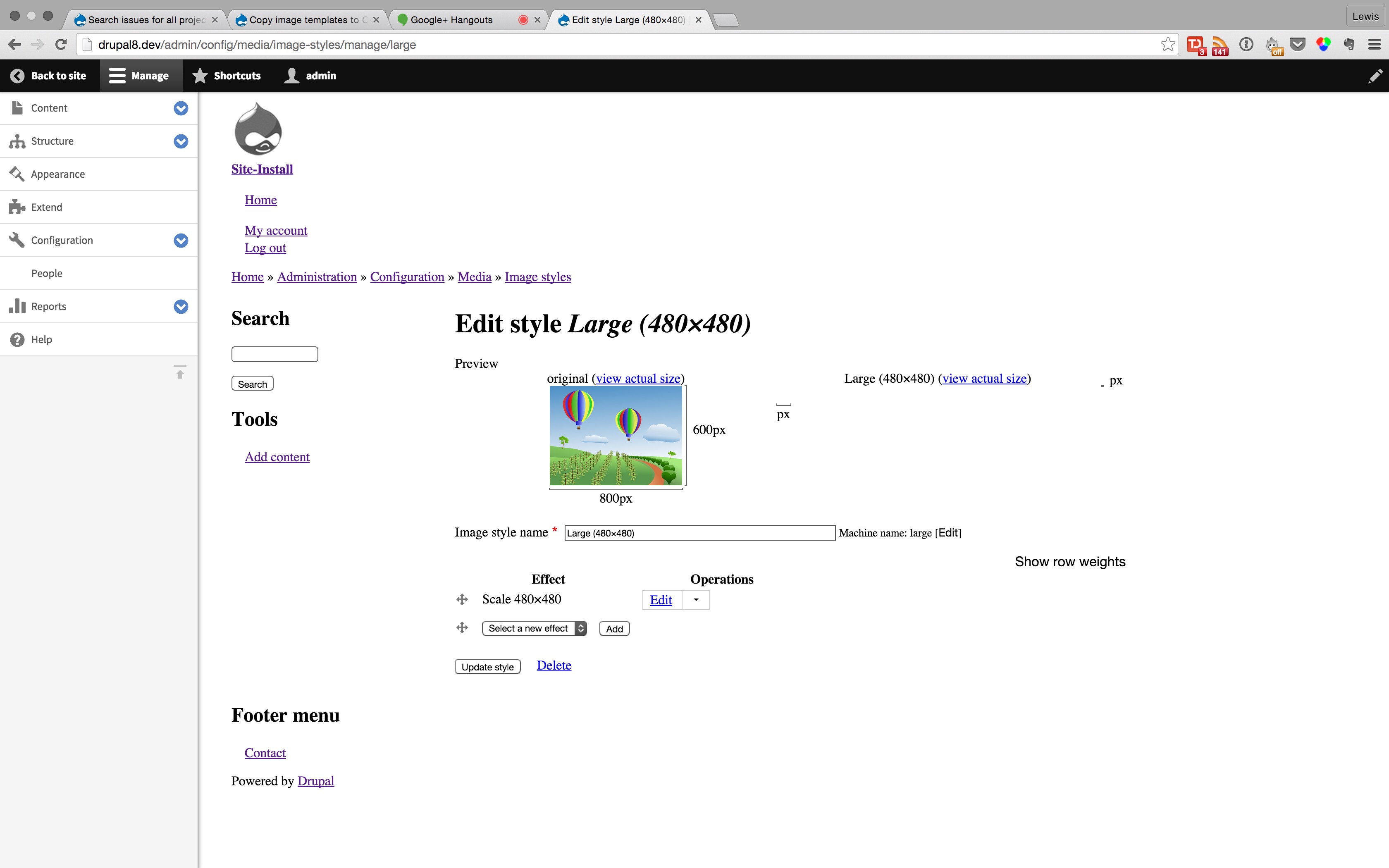Image resolution: width=1389 pixels, height=868 pixels.
Task: Click the Powered by Drupal link
Action: pyautogui.click(x=316, y=781)
